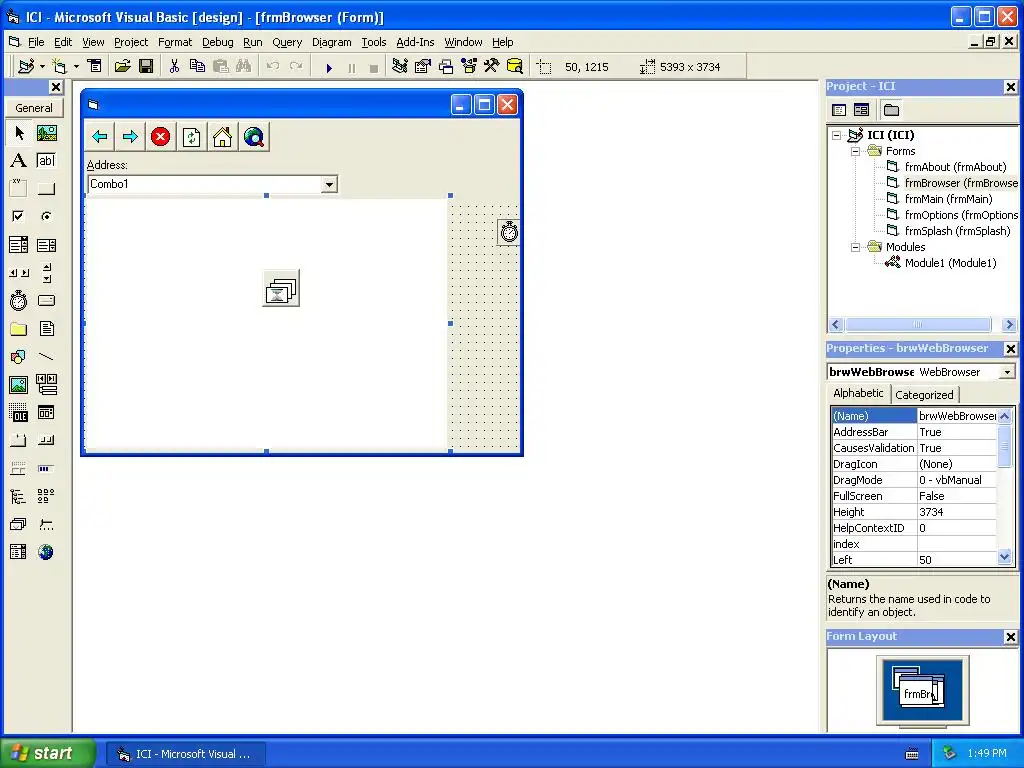Pick the CheckBox control tool
The width and height of the screenshot is (1024, 768).
18,216
